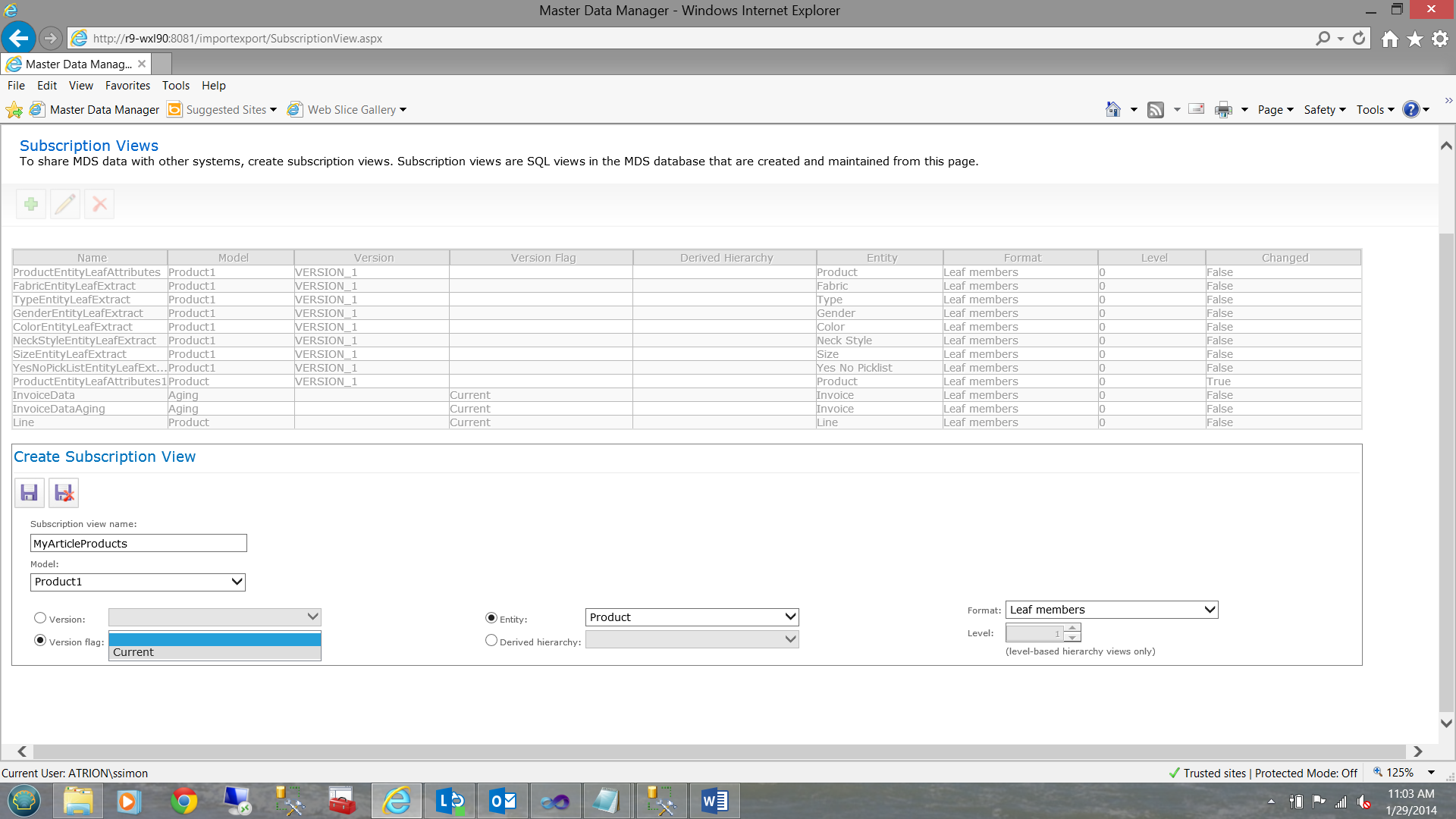Click the save subscription view icon
1456x819 pixels.
click(29, 493)
